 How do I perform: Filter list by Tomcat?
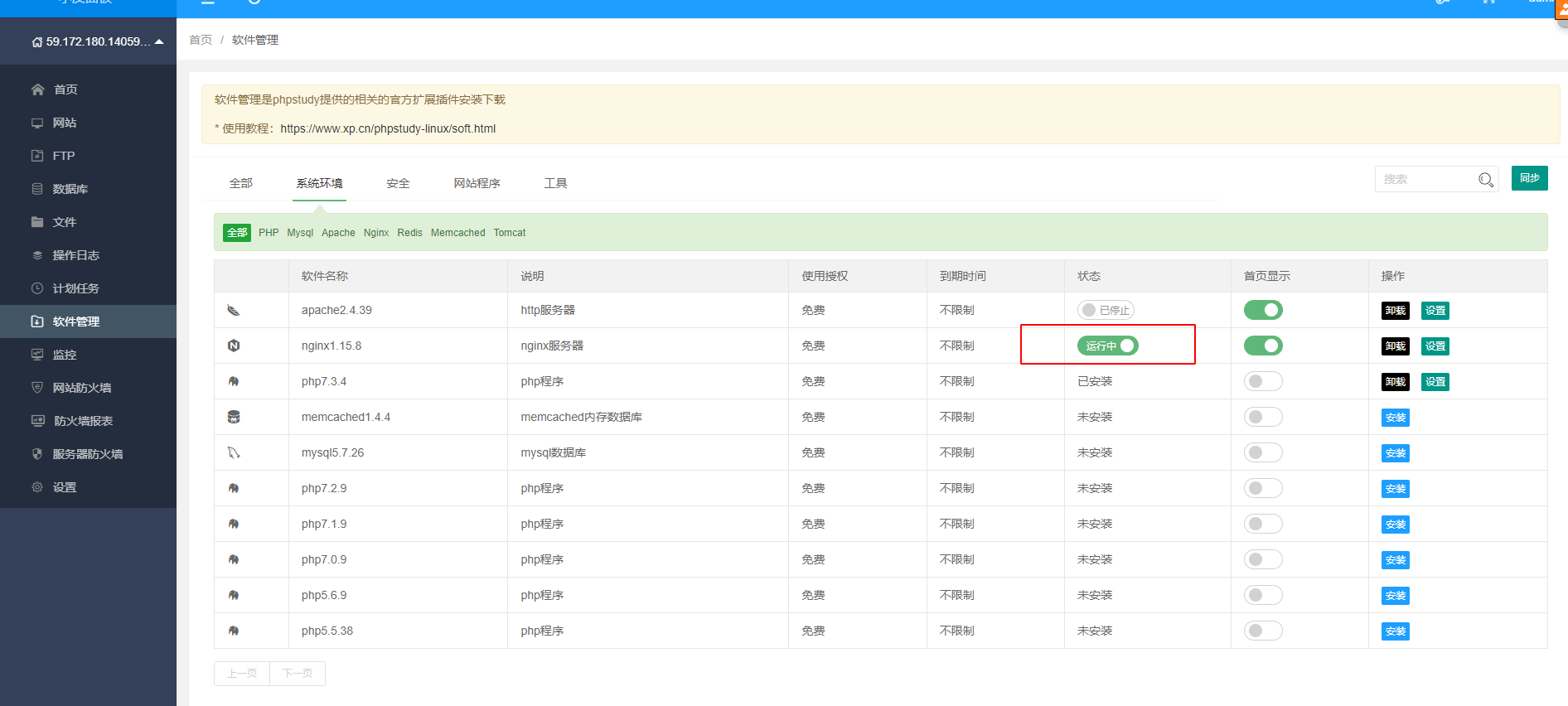(x=510, y=233)
